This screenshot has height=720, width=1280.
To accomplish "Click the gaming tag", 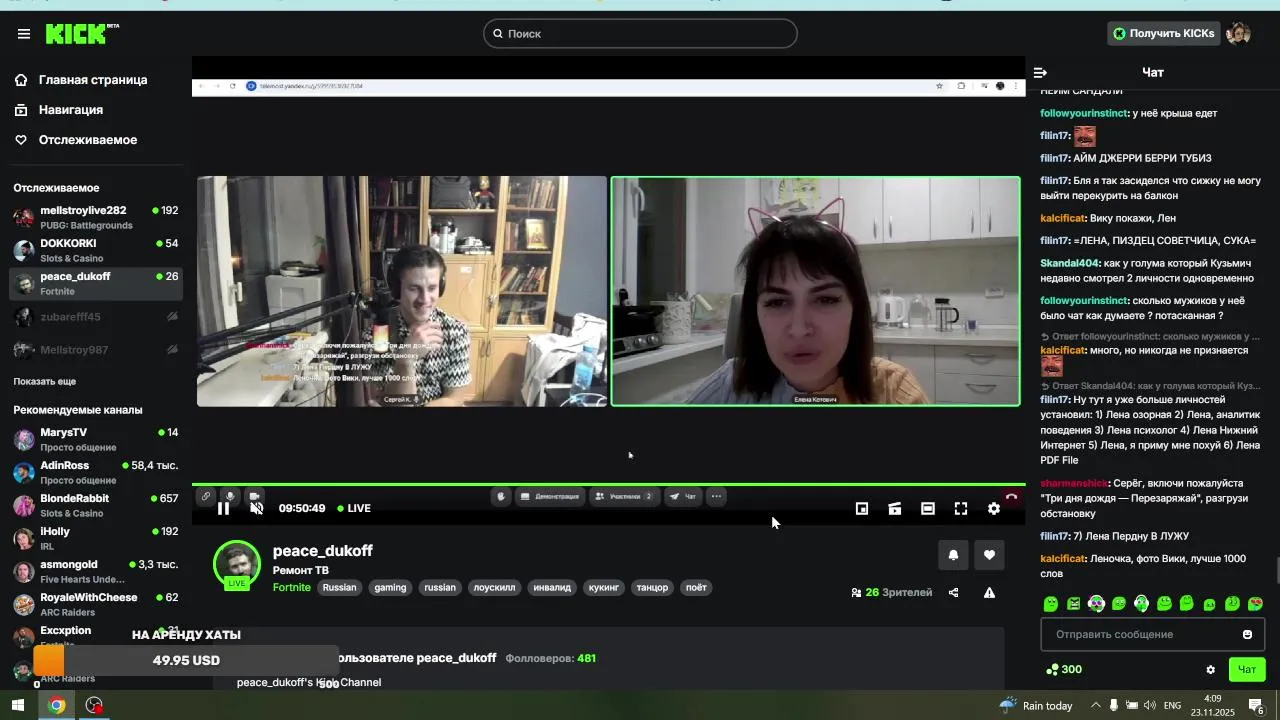I will (x=390, y=587).
